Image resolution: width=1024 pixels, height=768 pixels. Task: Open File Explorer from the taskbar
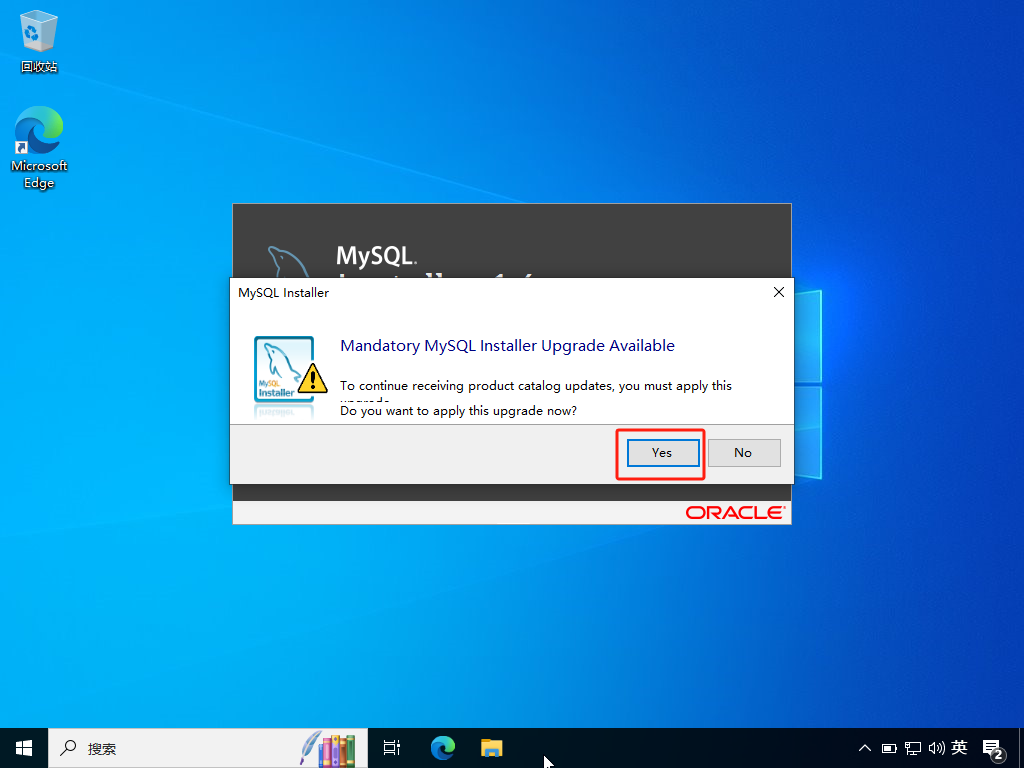pyautogui.click(x=492, y=748)
